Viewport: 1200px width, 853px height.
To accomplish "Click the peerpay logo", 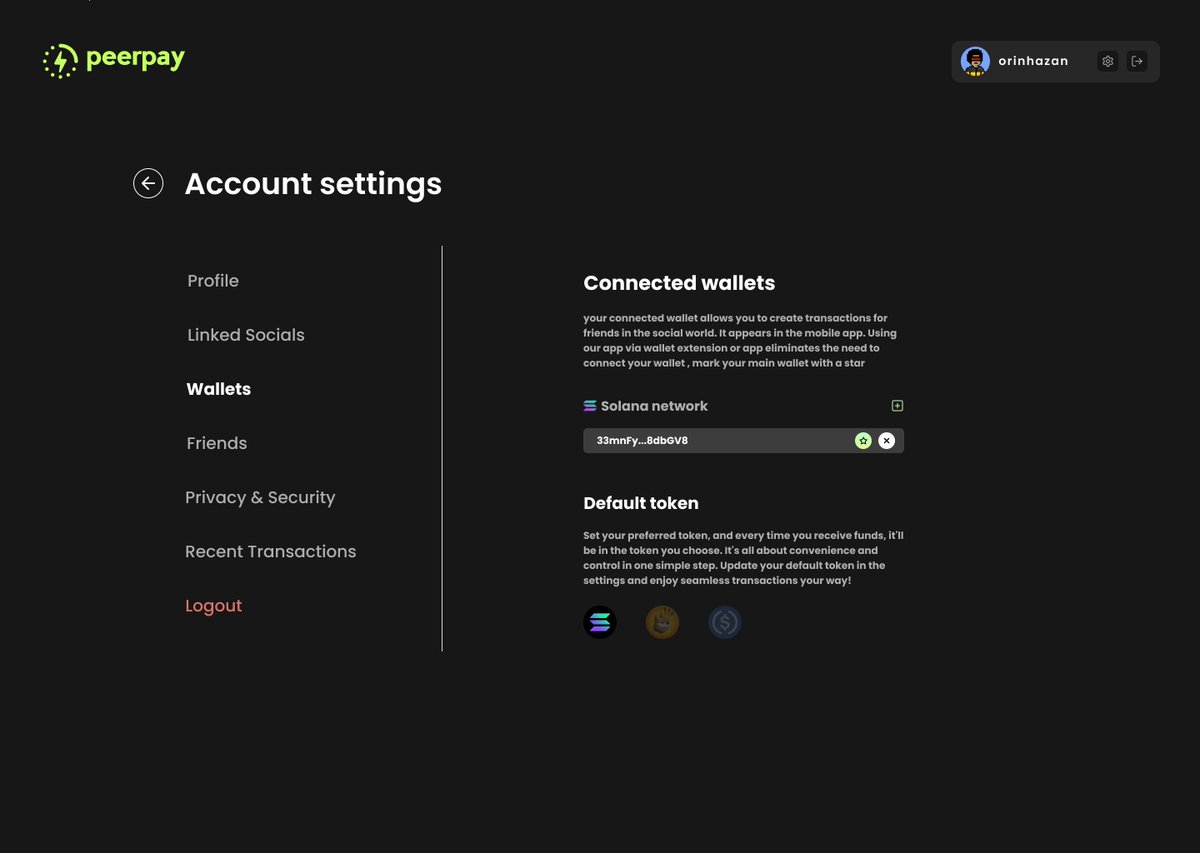I will tap(114, 60).
